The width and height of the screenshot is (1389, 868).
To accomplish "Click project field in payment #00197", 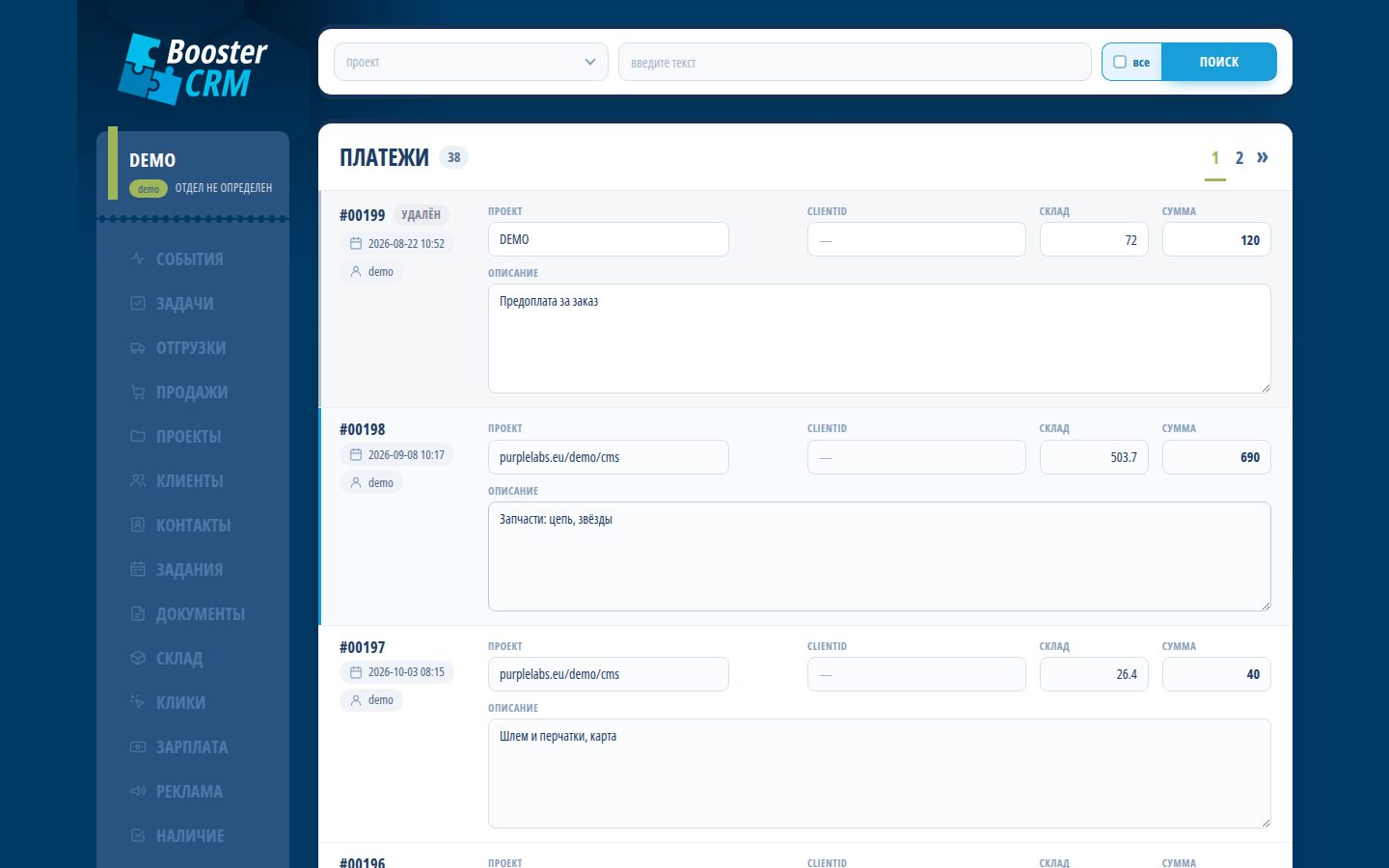I will (x=609, y=674).
